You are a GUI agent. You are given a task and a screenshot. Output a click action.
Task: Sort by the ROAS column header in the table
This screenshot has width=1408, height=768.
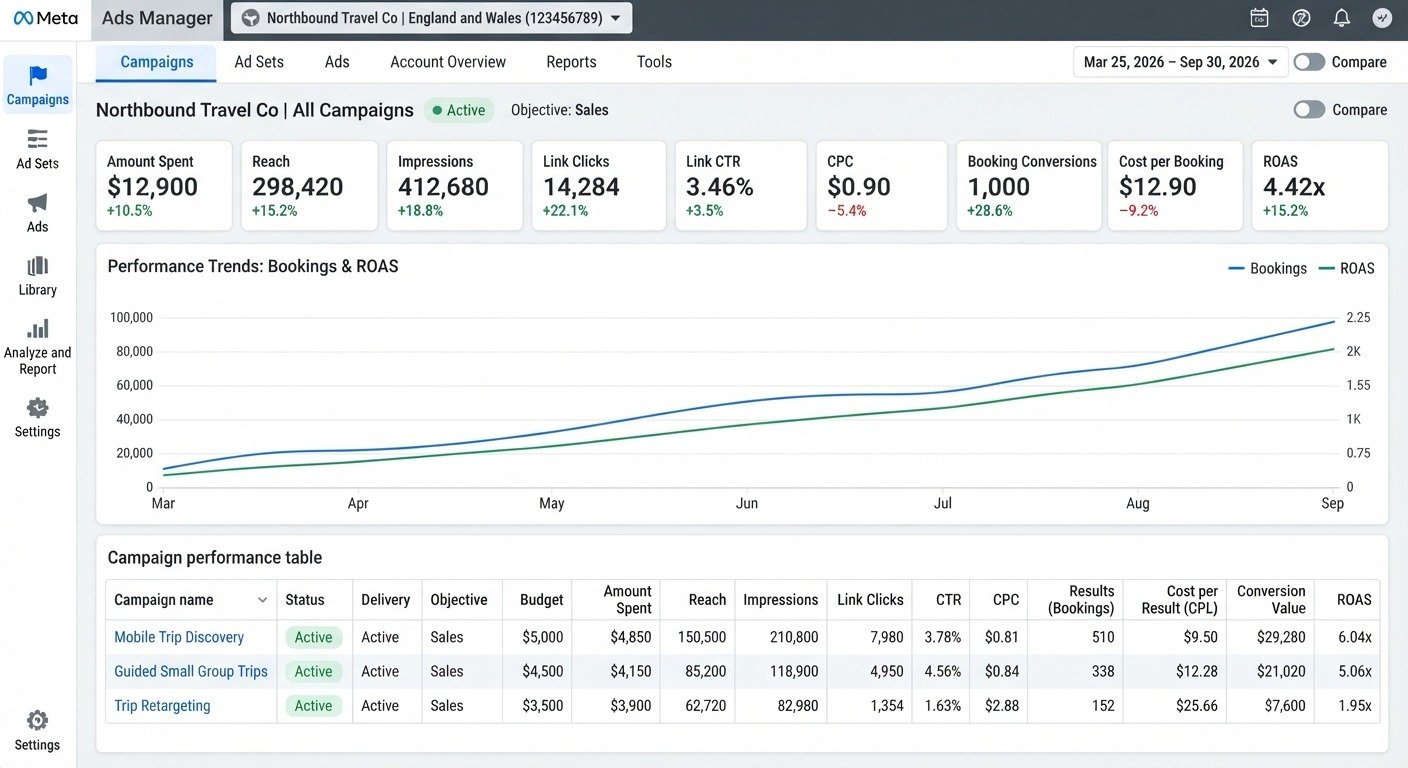[x=1354, y=600]
